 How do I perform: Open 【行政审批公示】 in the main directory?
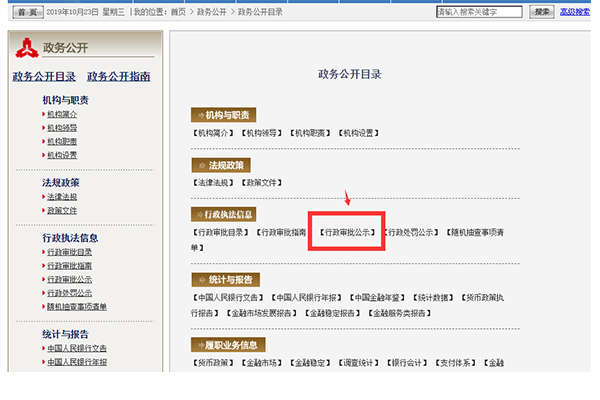tap(346, 232)
